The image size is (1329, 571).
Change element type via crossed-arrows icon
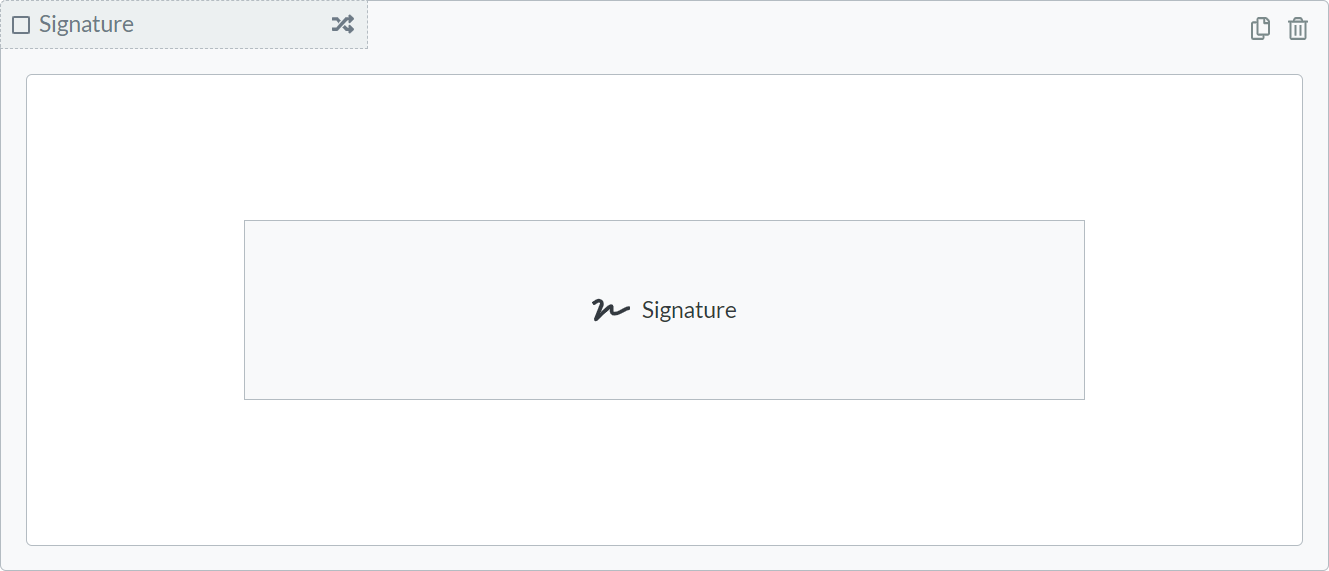tap(343, 25)
